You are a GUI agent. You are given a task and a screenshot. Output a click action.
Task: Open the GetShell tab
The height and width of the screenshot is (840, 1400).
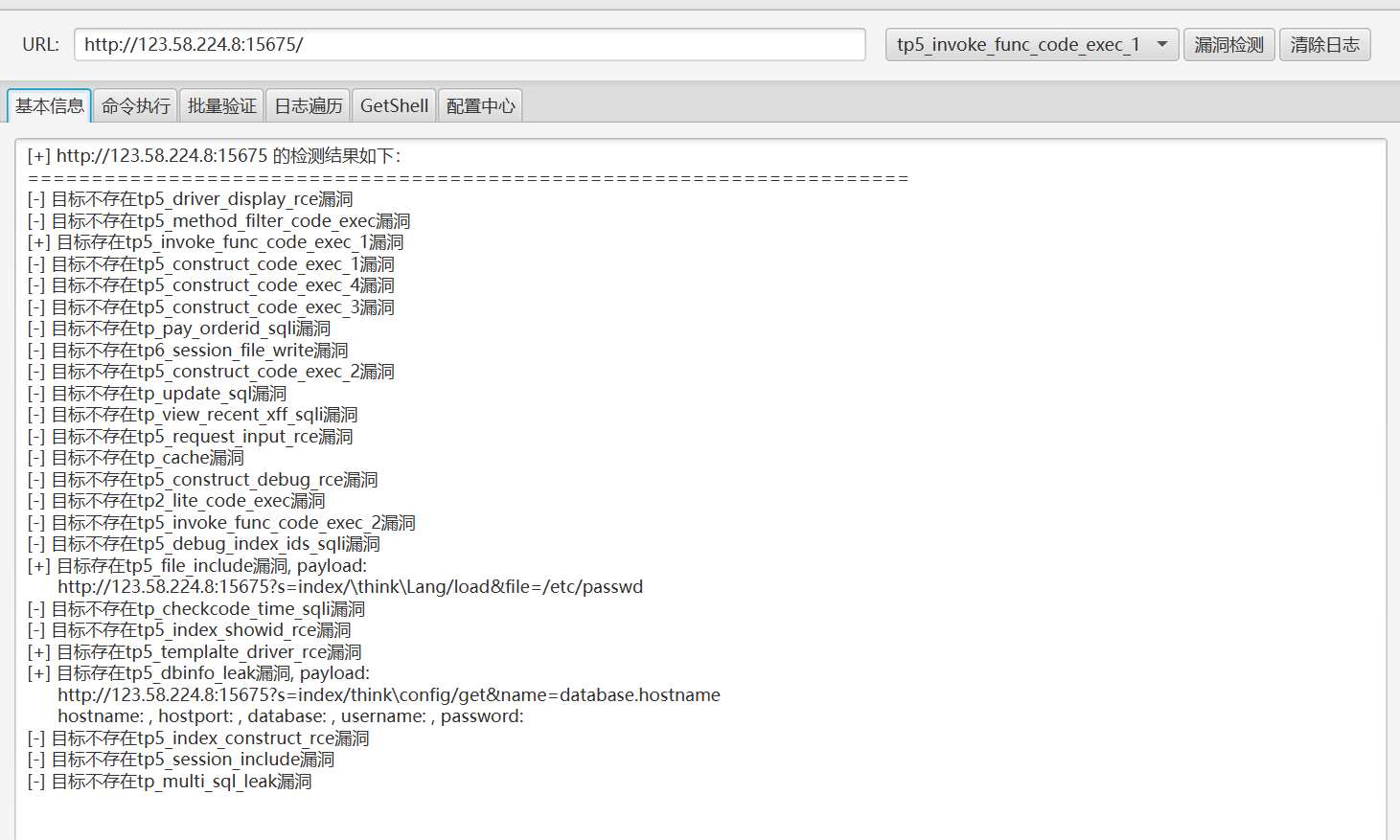[394, 106]
